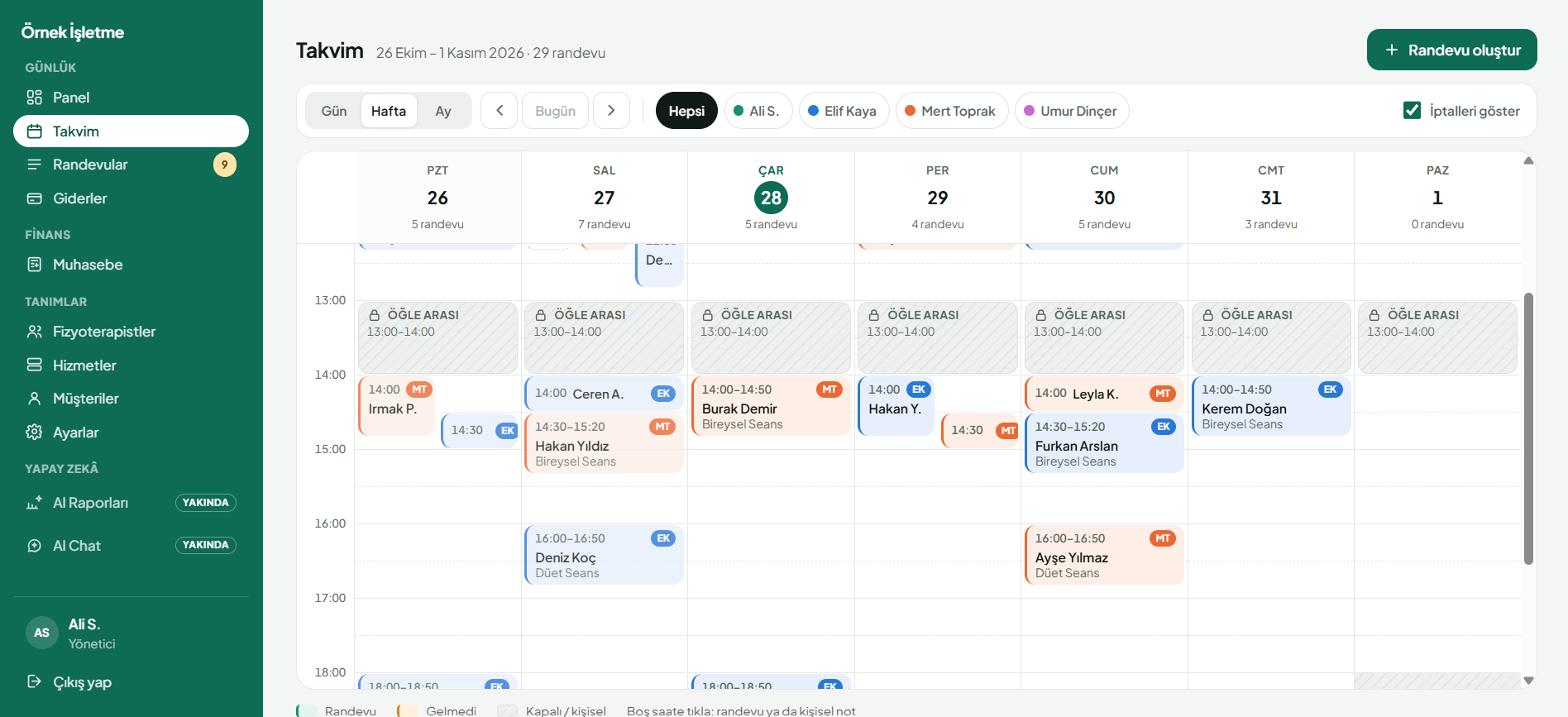The height and width of the screenshot is (717, 1568).
Task: Click the AI Raporları chart icon
Action: click(x=34, y=503)
